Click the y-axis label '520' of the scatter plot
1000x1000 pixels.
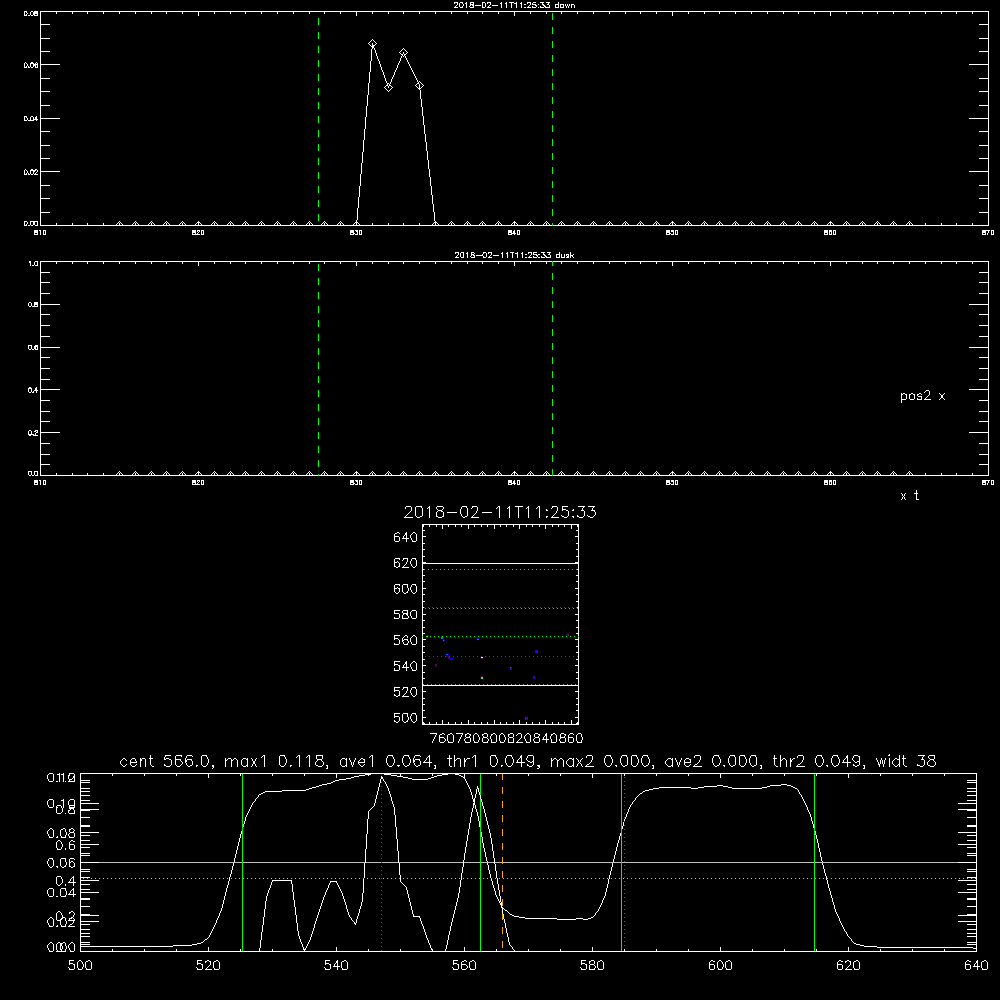point(406,692)
